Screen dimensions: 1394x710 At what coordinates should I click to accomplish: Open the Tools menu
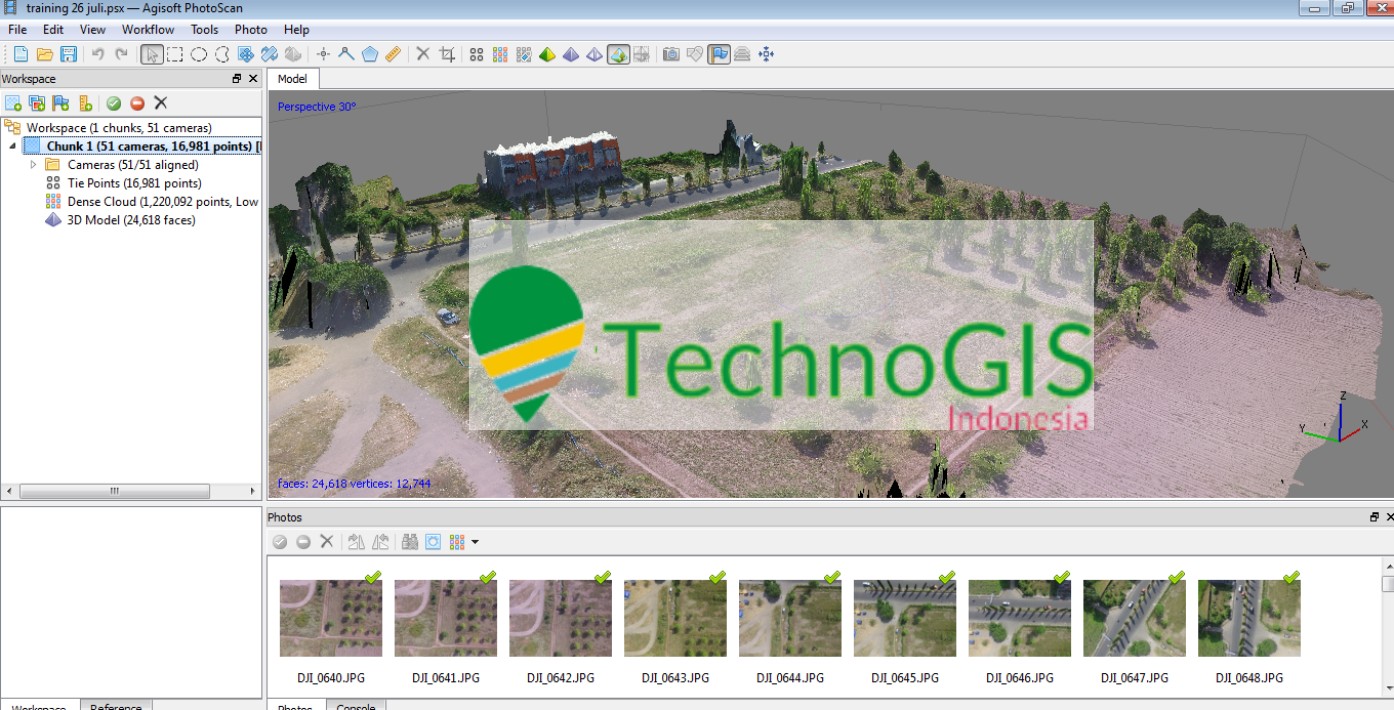(204, 30)
